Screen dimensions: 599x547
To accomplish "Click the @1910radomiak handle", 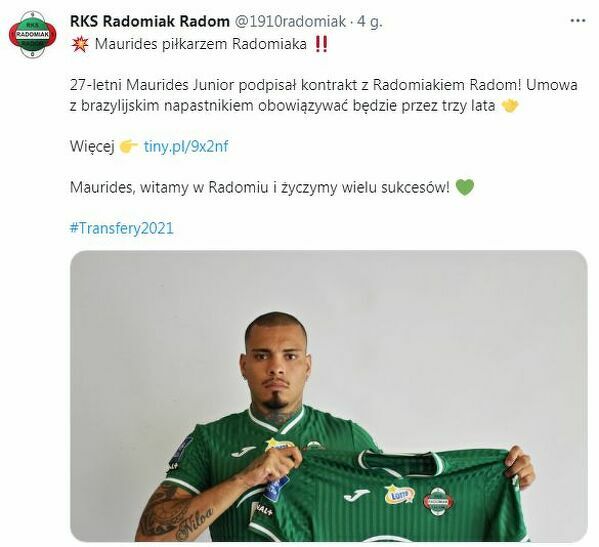I will [x=289, y=21].
